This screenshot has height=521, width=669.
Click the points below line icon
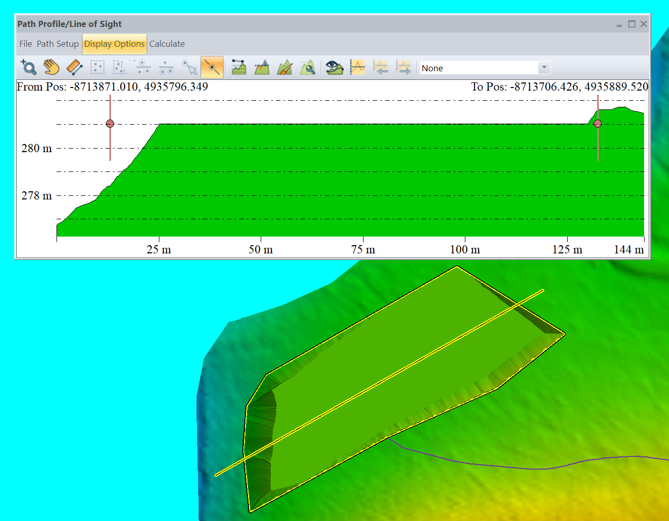point(166,67)
